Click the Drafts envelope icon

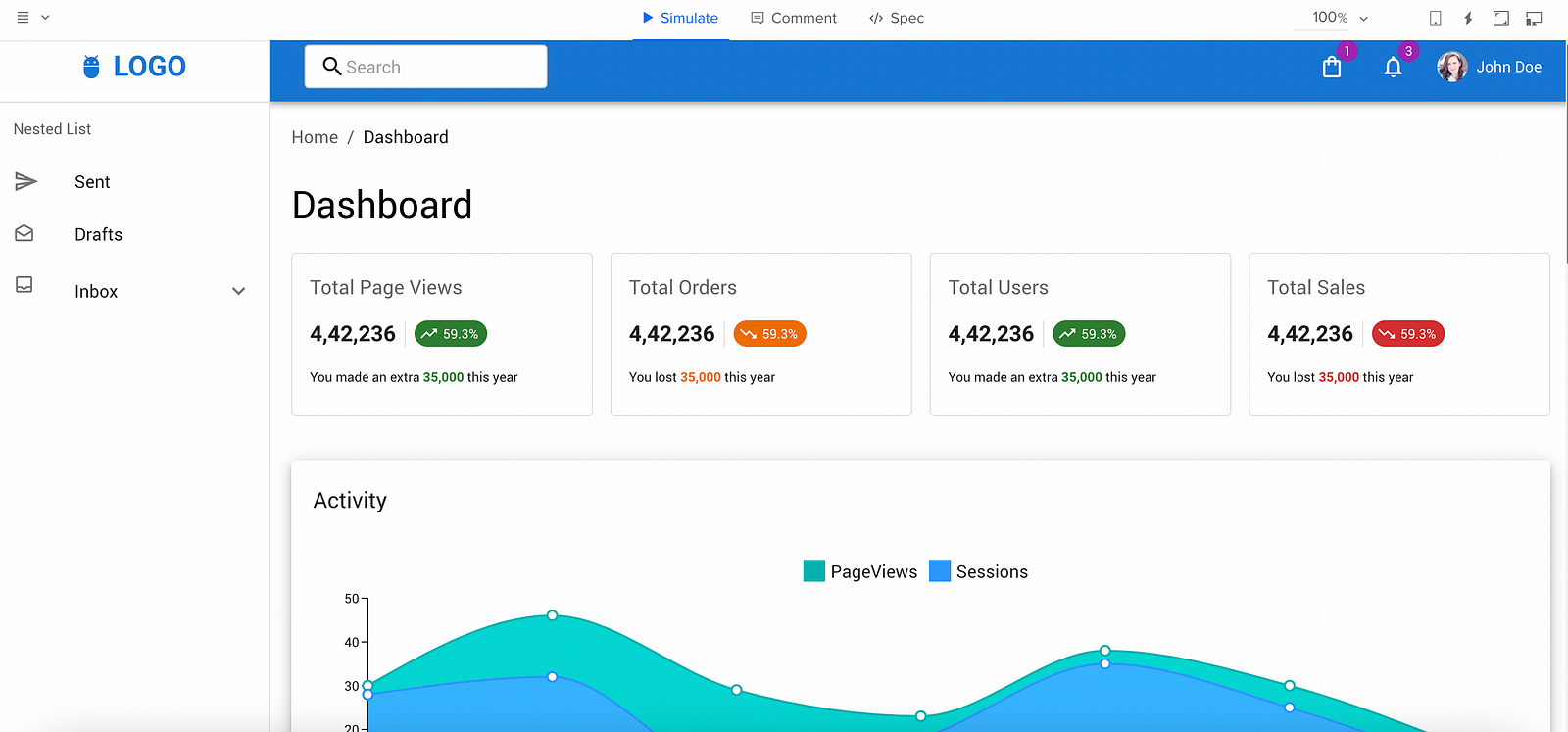(24, 233)
